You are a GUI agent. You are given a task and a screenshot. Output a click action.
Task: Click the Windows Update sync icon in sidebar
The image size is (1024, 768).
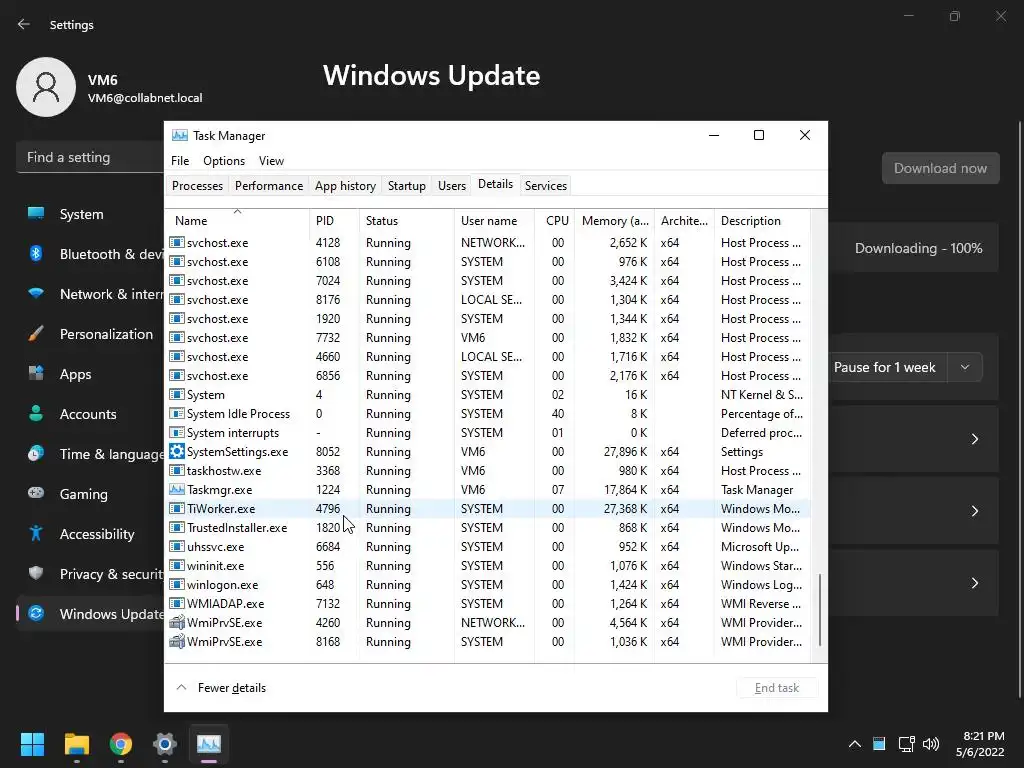point(36,613)
